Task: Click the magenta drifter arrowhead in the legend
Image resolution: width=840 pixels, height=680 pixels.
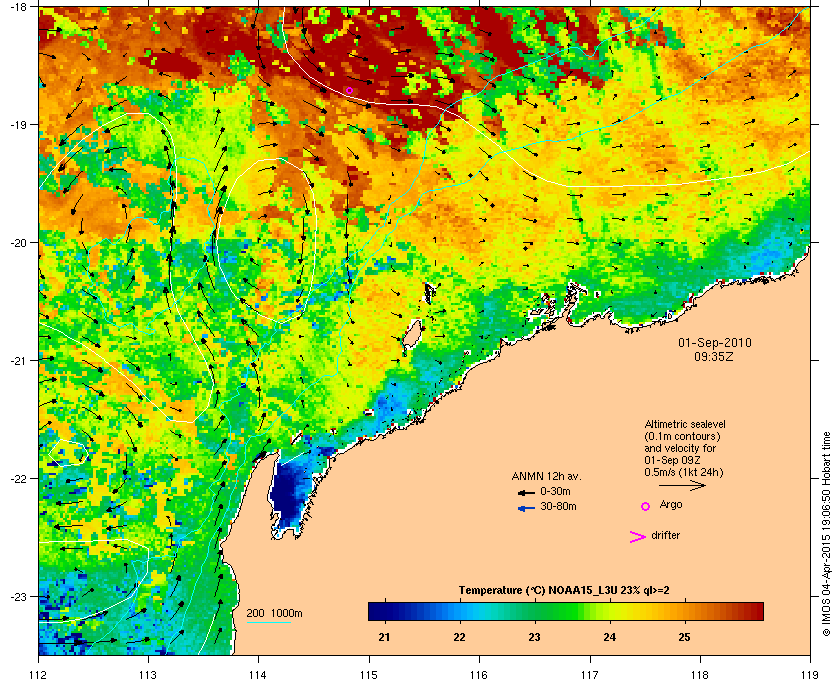Action: click(638, 537)
